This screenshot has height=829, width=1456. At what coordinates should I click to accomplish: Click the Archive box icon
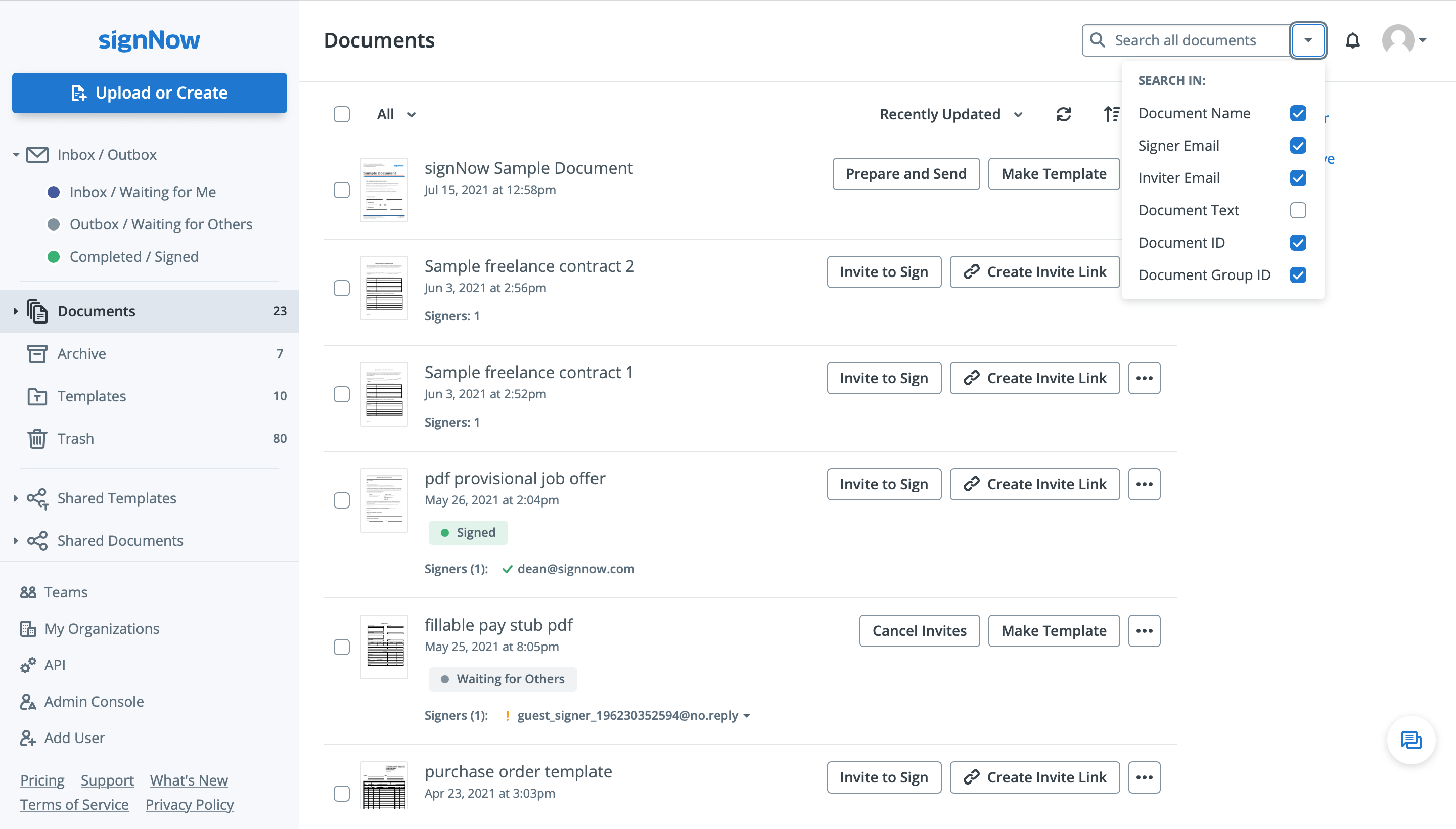pos(37,353)
